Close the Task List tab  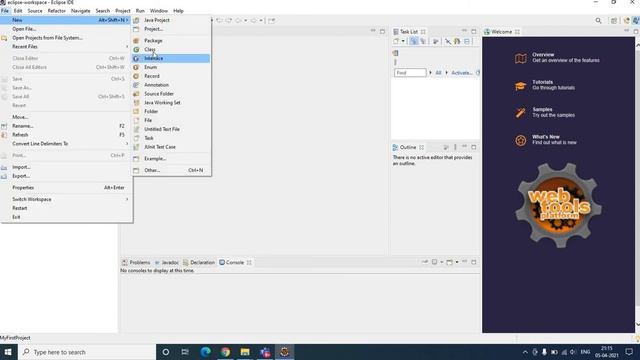tap(423, 32)
